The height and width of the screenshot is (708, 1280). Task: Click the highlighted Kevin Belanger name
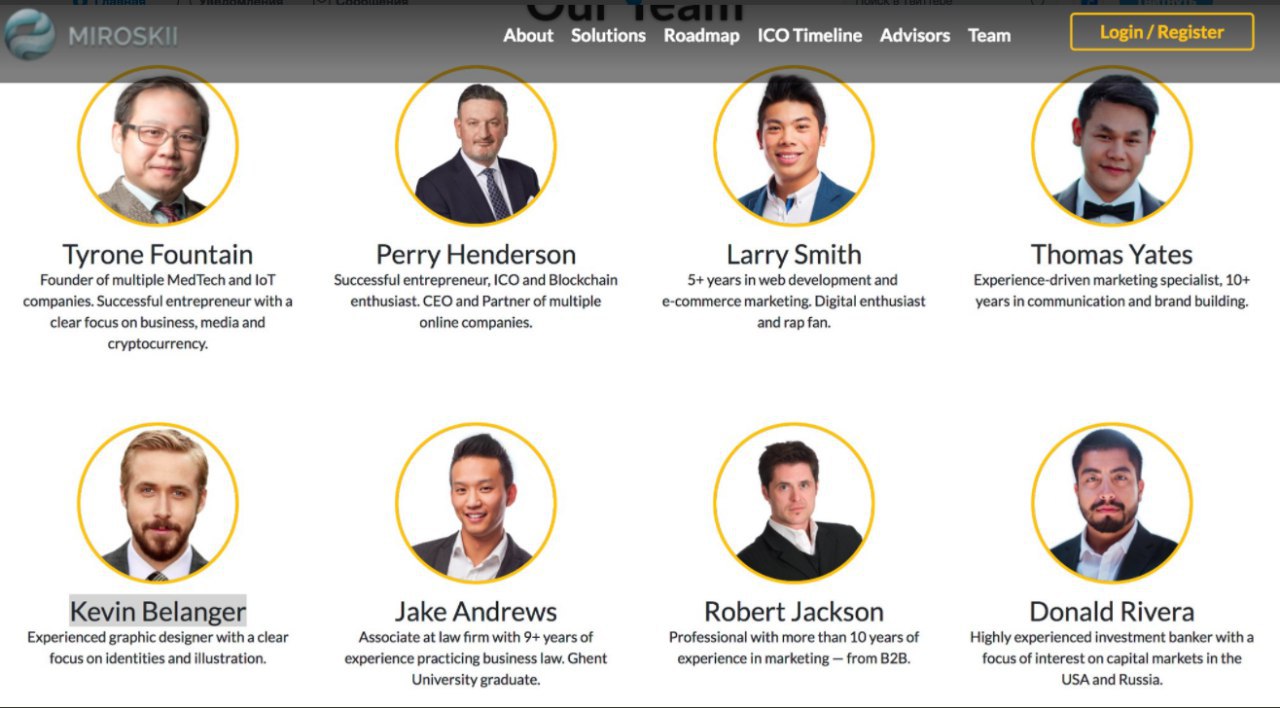click(158, 611)
